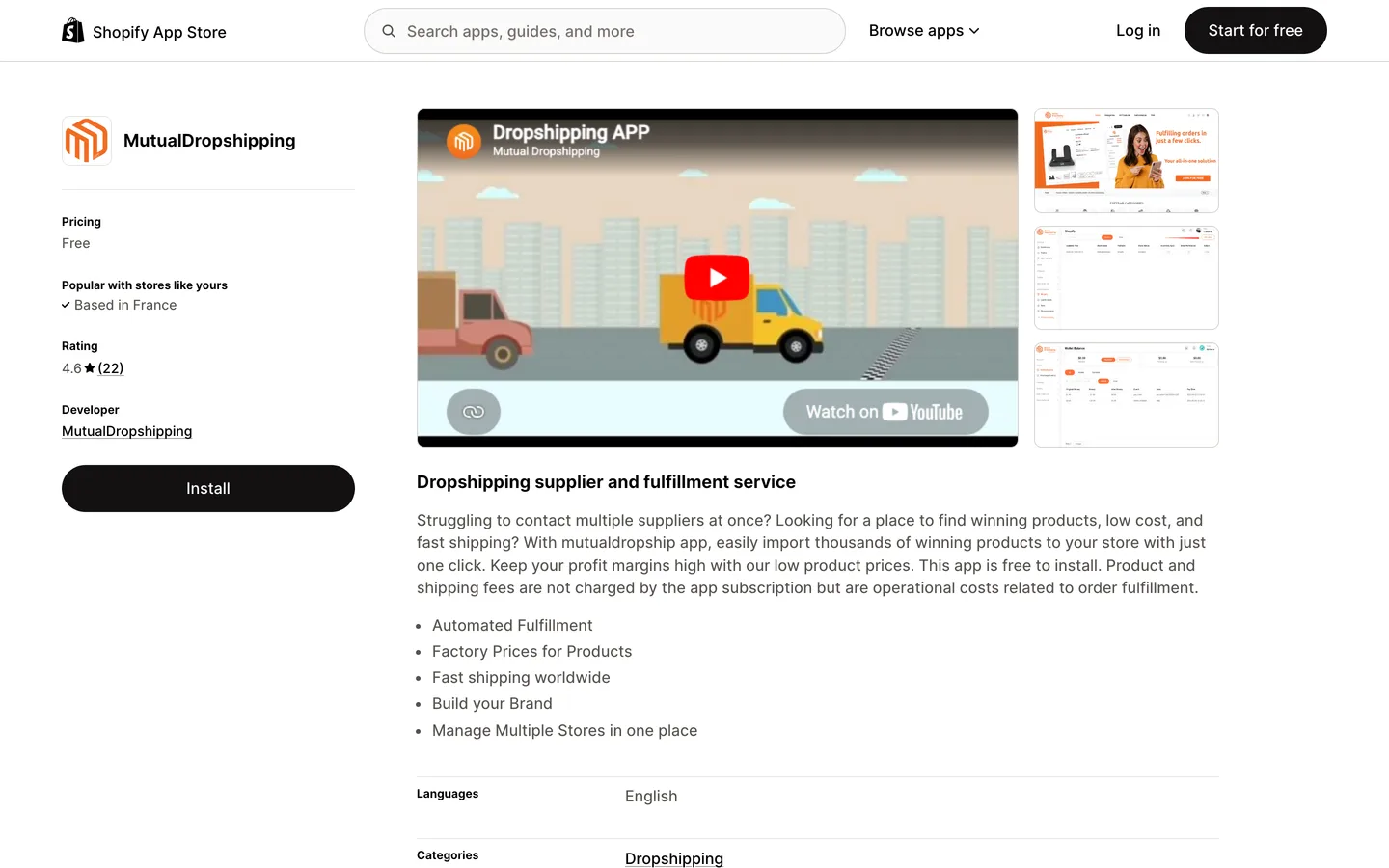Select the 'Fast shipping worldwide' bullet
This screenshot has height=868, width=1389.
521,678
